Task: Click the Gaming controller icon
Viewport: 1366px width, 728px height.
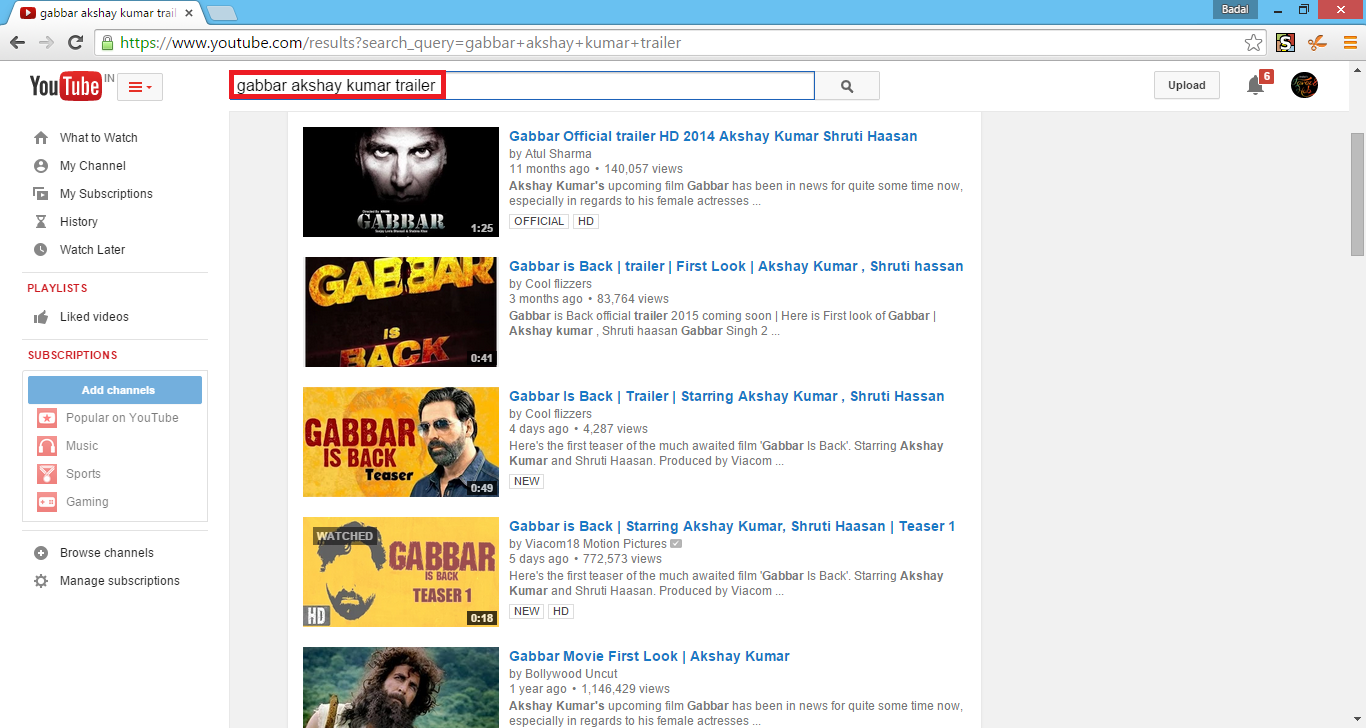Action: click(47, 502)
